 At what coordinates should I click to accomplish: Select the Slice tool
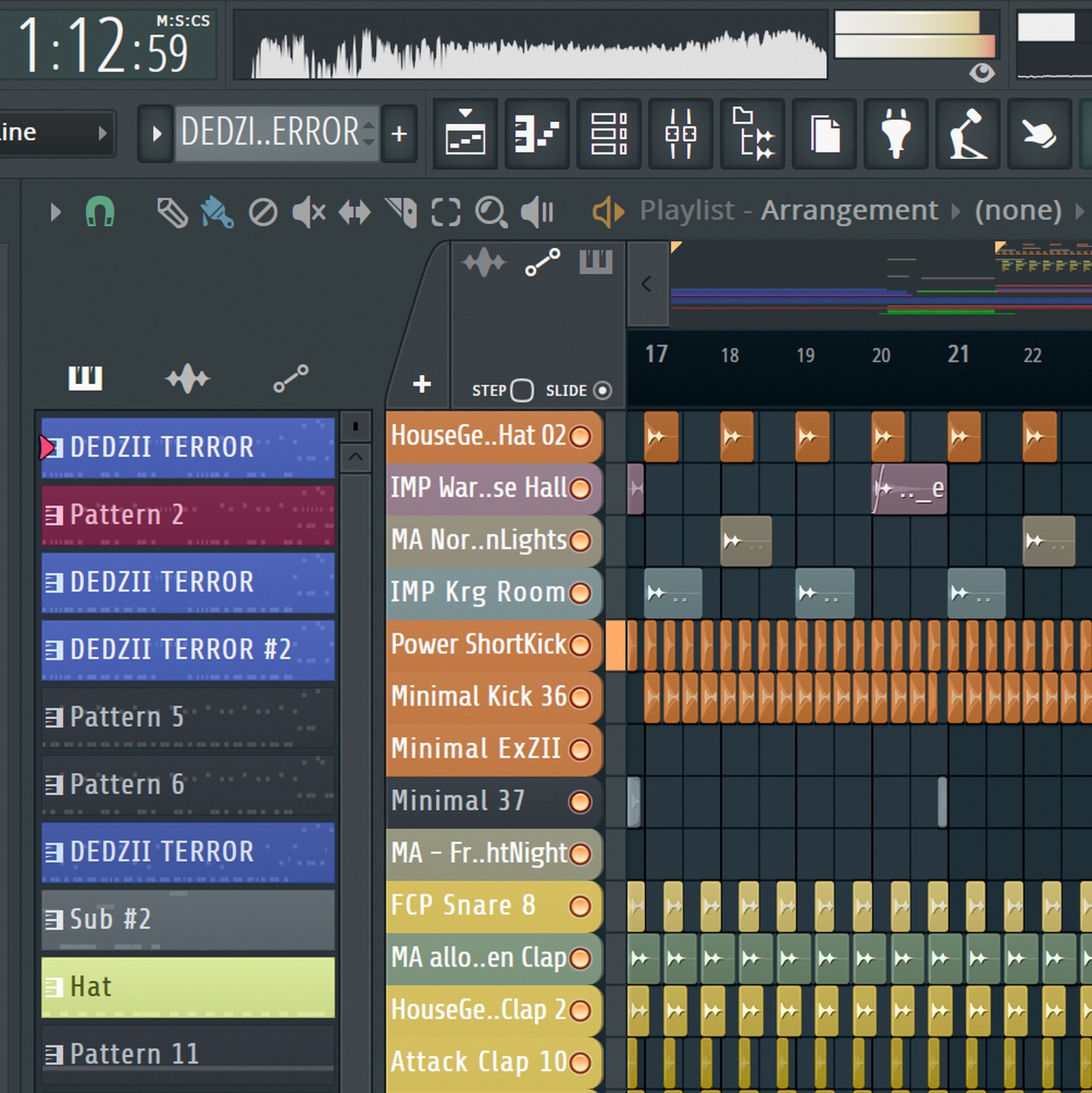401,212
